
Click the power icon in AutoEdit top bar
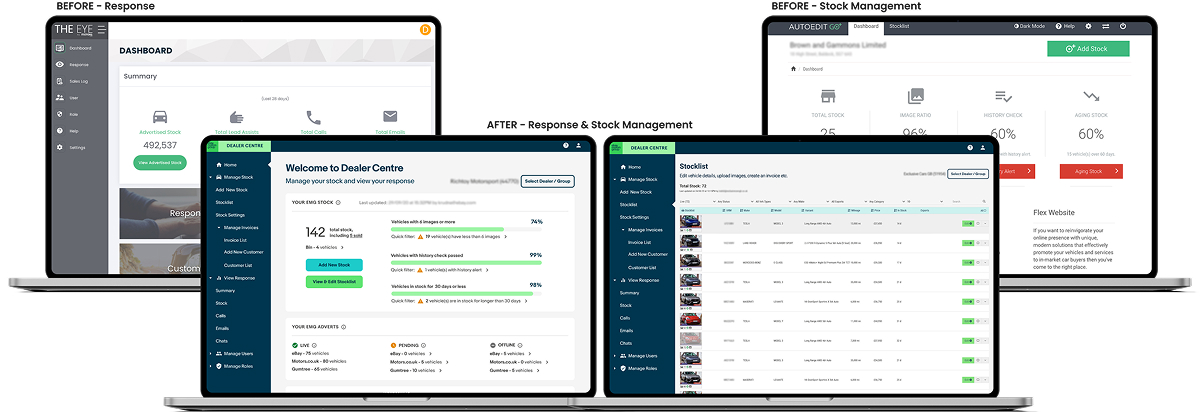coord(1122,26)
